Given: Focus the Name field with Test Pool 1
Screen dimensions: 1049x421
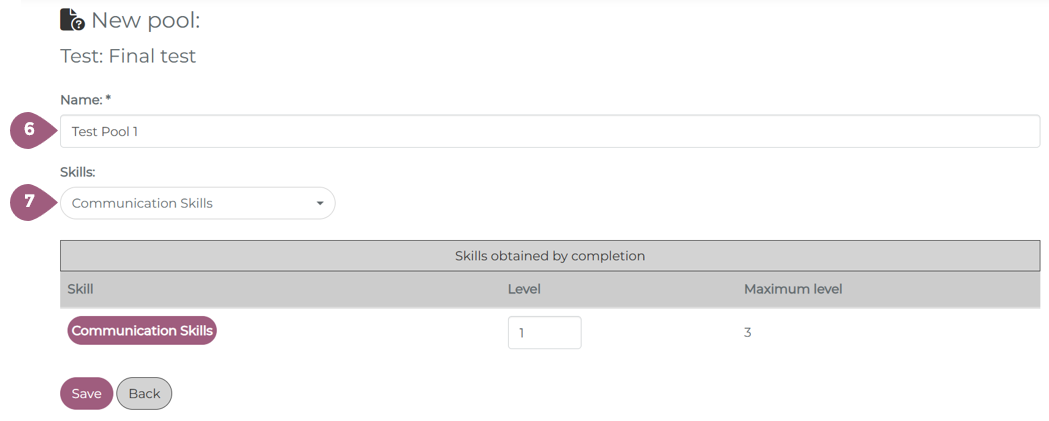Looking at the screenshot, I should 550,131.
